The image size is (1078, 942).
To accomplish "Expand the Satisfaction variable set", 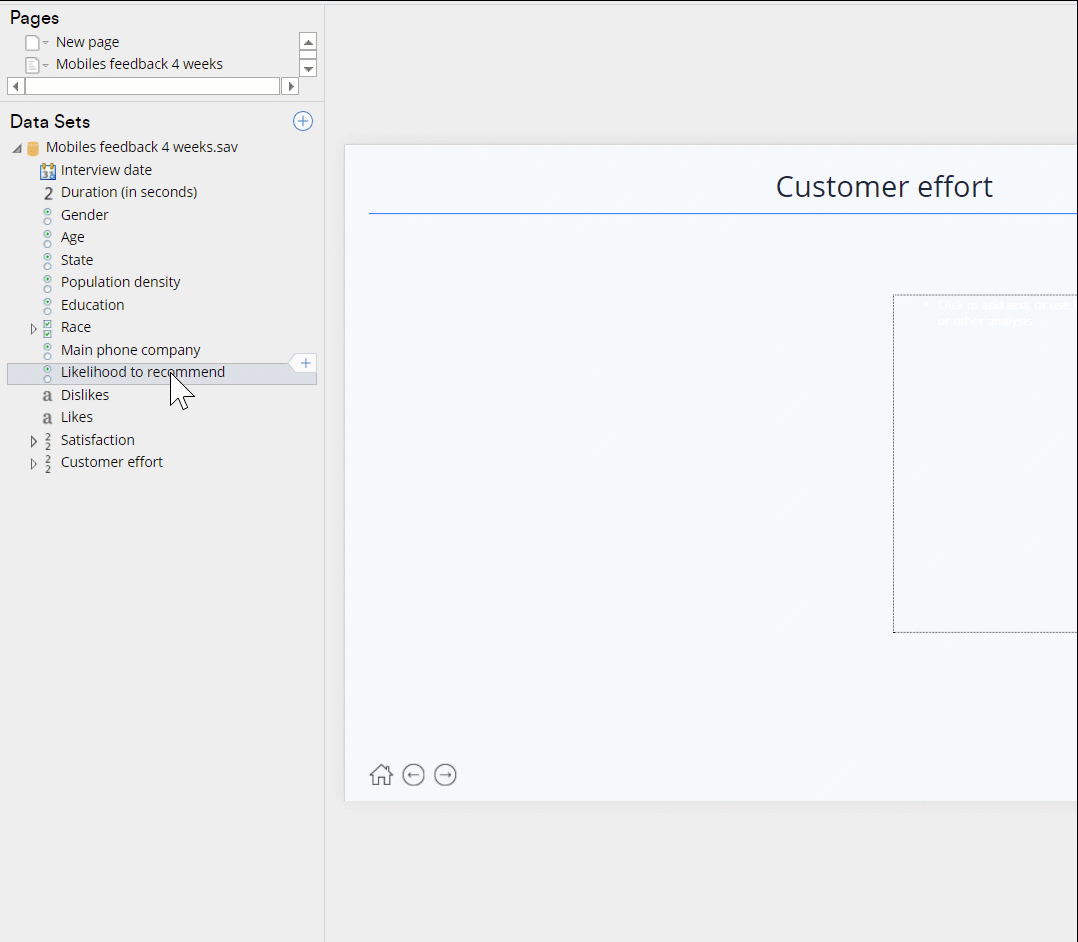I will [33, 440].
